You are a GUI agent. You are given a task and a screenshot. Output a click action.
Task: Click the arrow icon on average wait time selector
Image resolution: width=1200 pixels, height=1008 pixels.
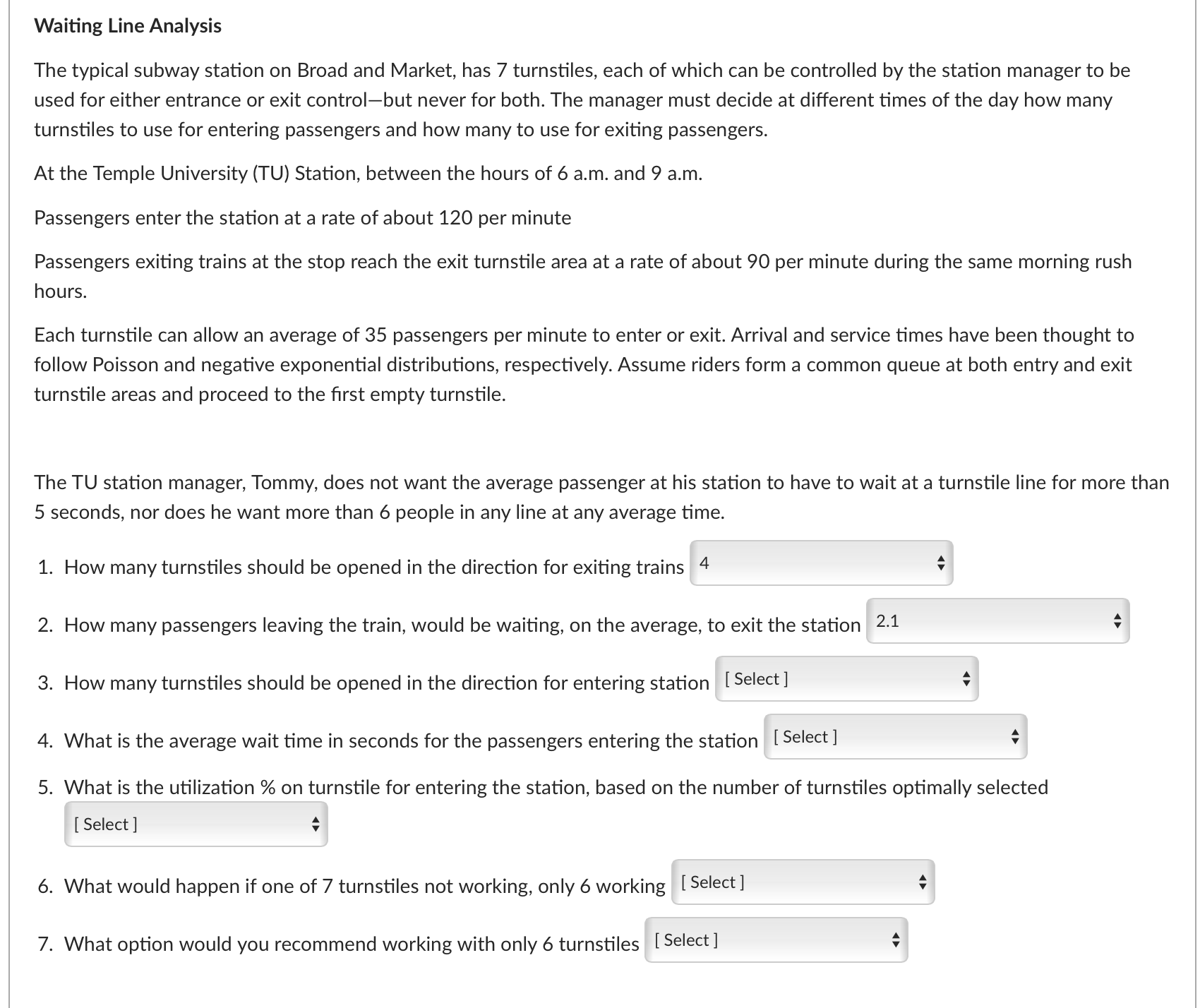pos(1015,736)
